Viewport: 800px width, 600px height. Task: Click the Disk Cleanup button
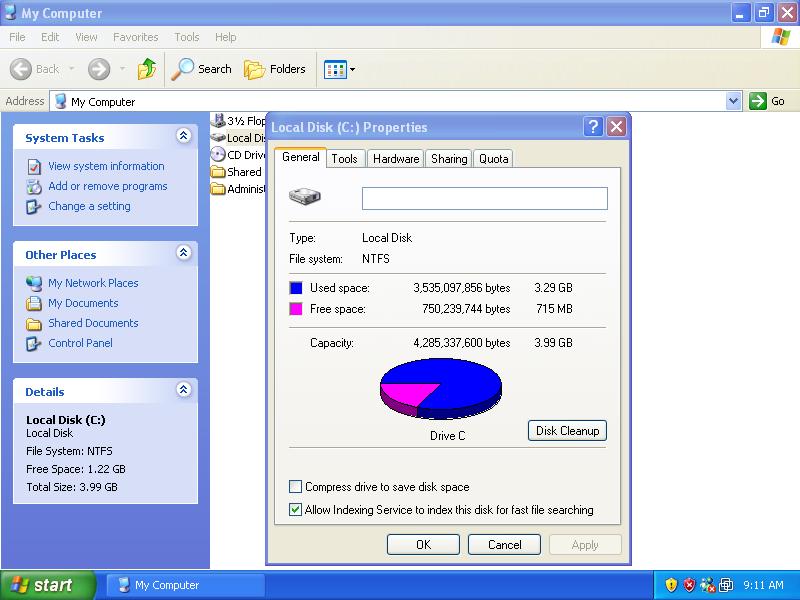(x=567, y=431)
